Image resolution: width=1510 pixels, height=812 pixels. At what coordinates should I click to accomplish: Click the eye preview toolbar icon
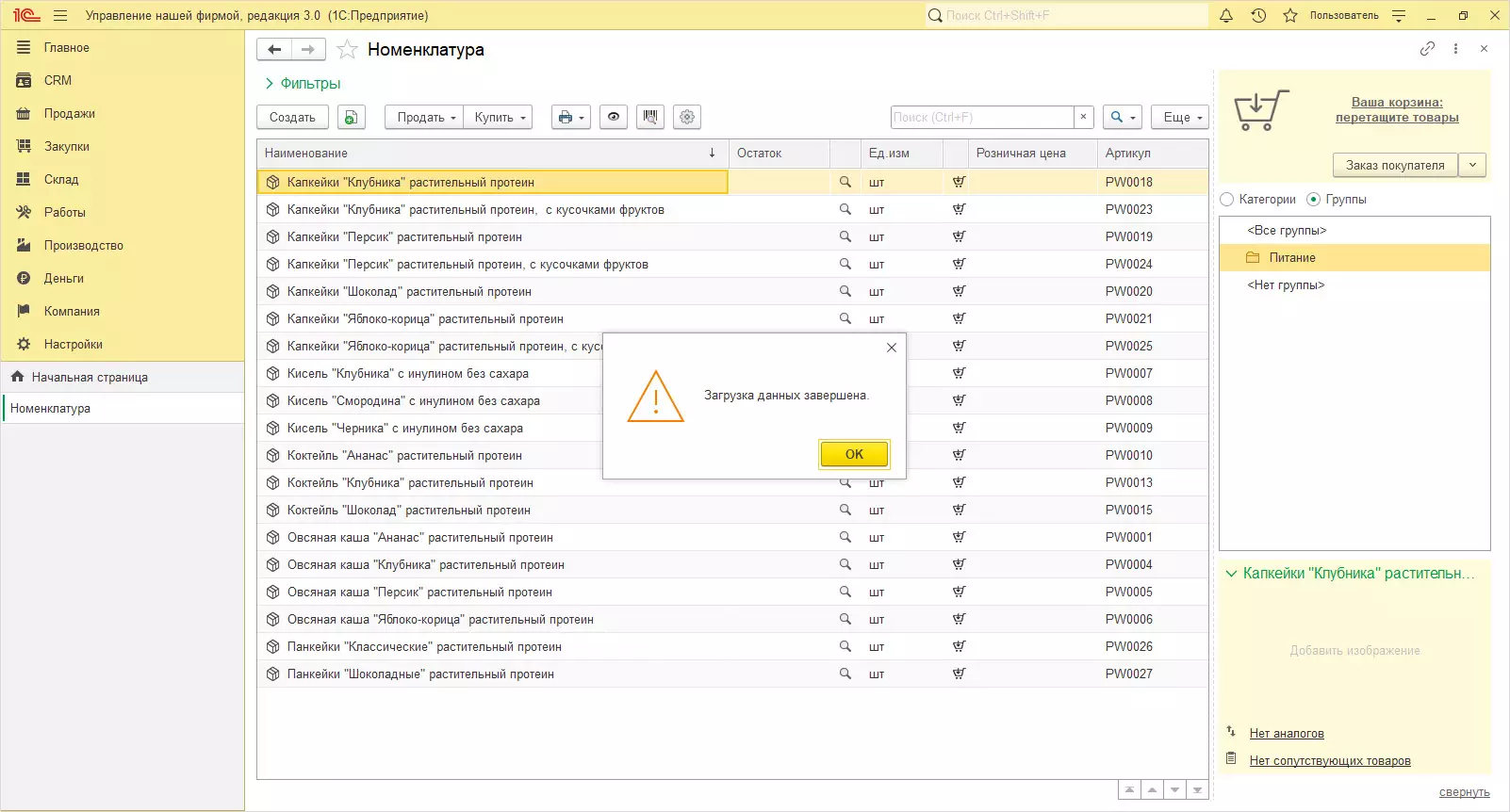[614, 117]
